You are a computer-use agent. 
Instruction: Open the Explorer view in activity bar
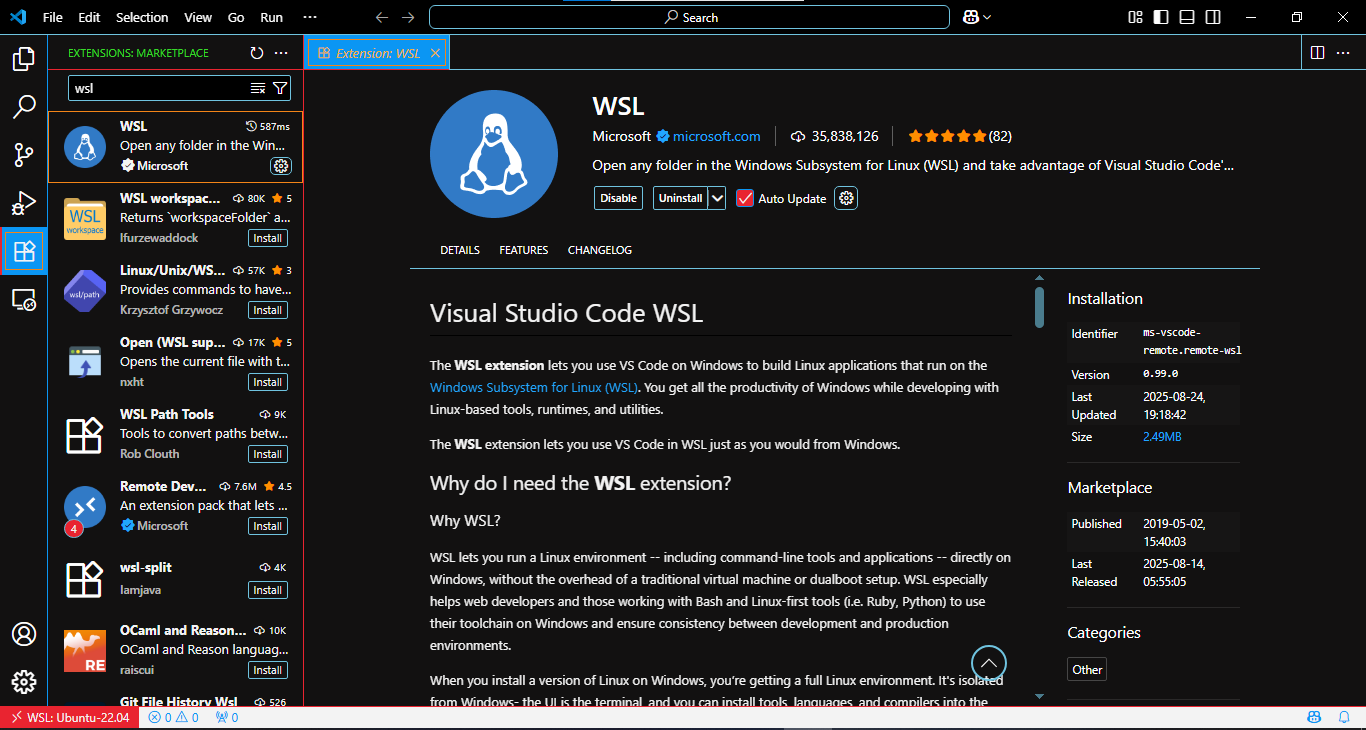(24, 59)
